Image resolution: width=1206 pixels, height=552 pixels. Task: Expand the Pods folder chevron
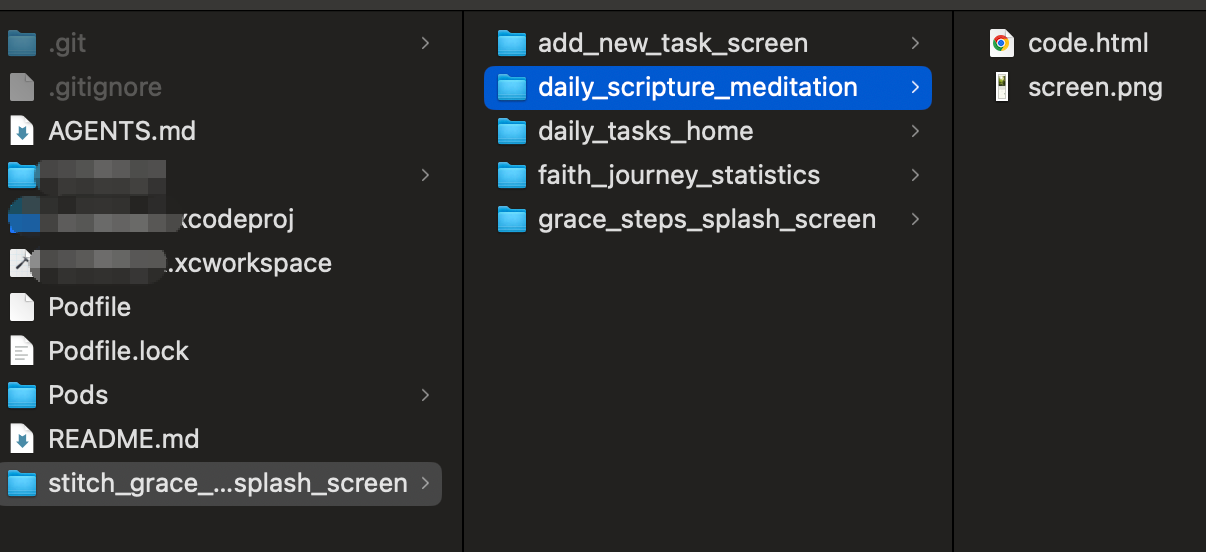(425, 395)
